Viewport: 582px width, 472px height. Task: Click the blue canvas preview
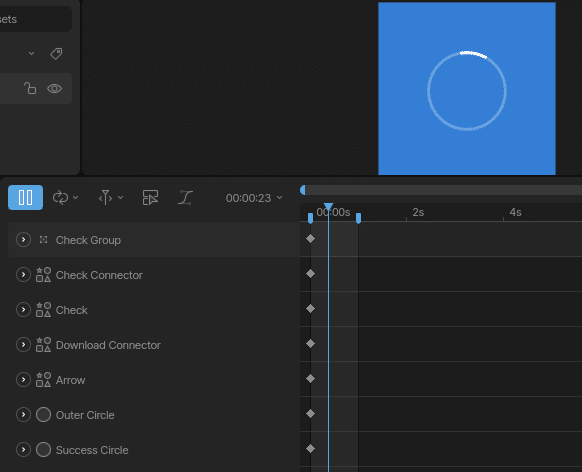467,88
